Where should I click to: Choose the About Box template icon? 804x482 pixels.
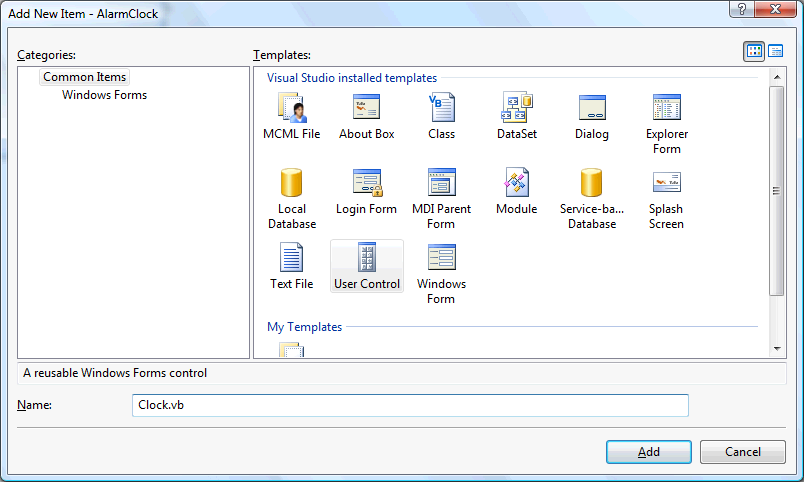point(367,107)
